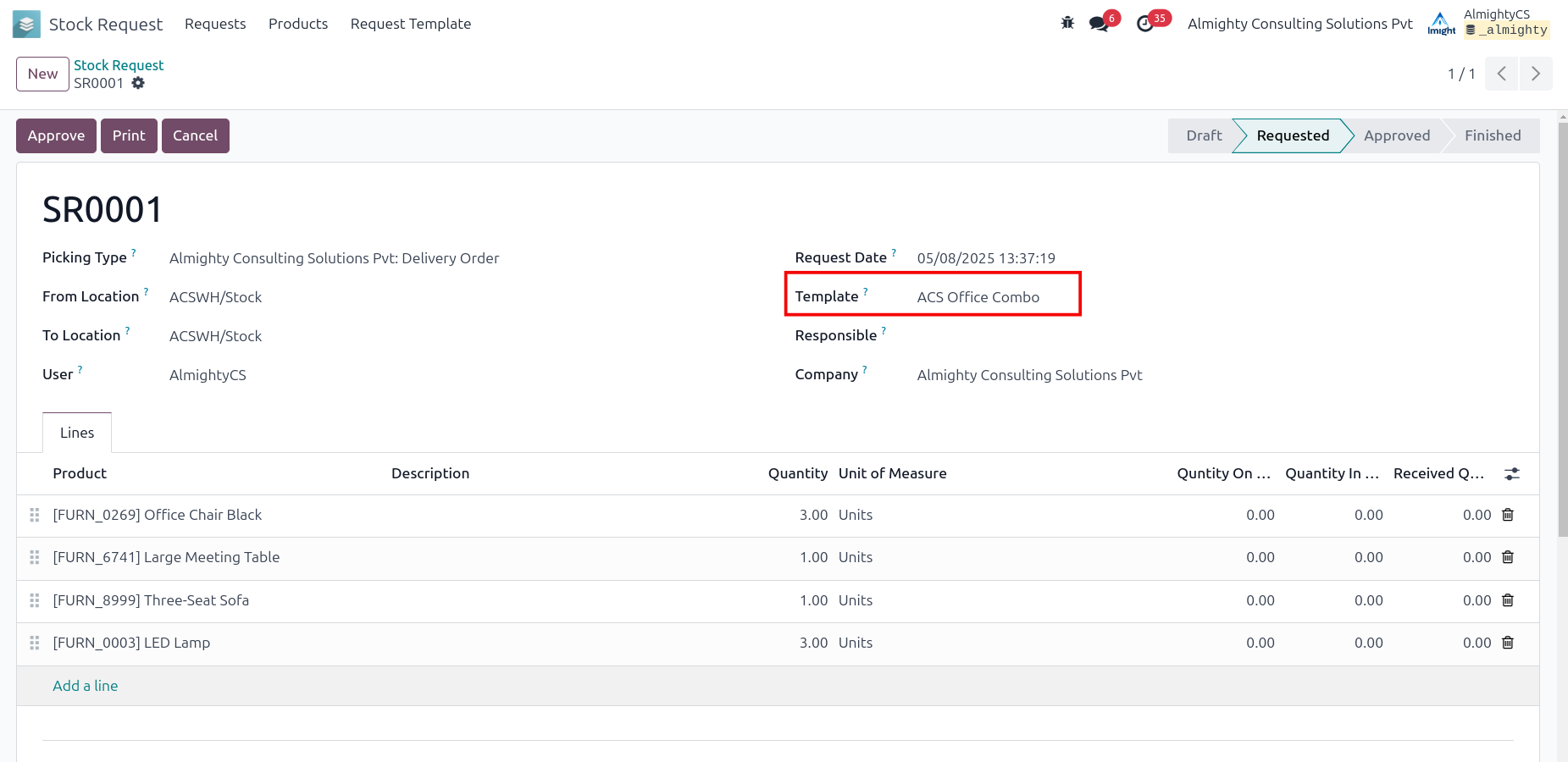Select the Lines tab

click(77, 433)
